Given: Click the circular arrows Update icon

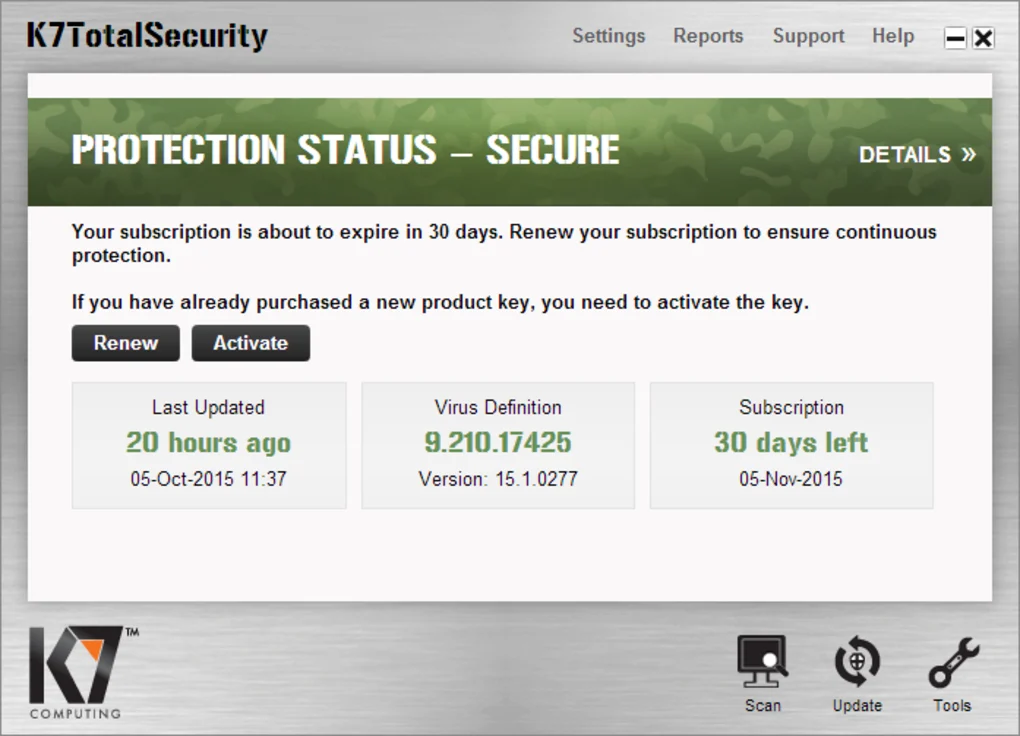Looking at the screenshot, I should [x=856, y=660].
